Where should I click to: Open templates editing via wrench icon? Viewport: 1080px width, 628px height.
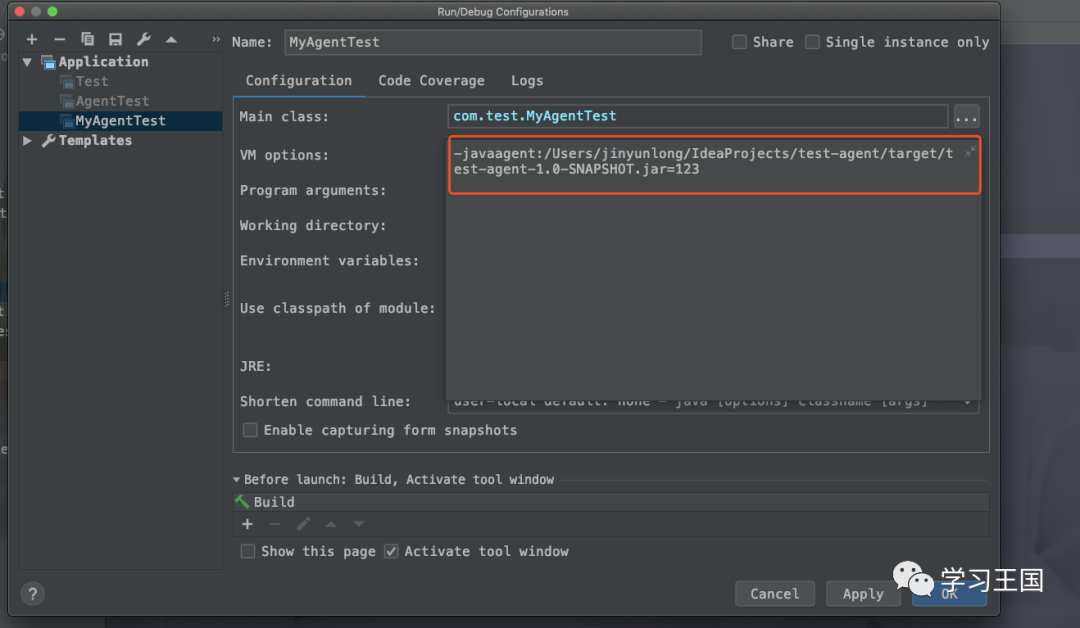pos(143,39)
